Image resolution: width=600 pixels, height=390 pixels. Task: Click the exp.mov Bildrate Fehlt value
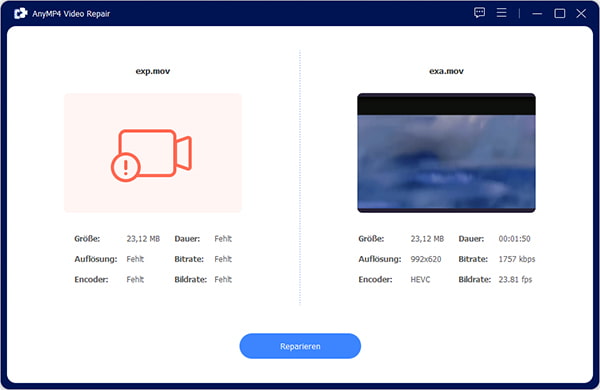[223, 279]
